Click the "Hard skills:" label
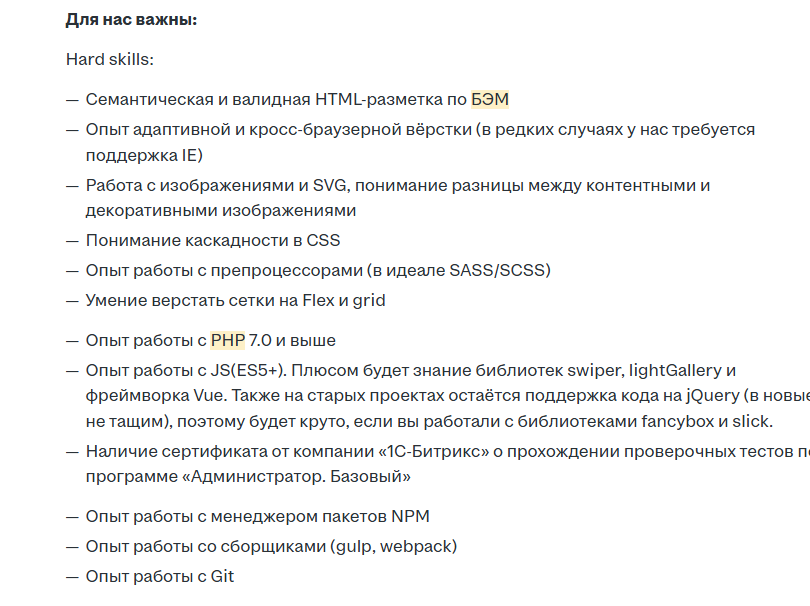This screenshot has height=606, width=810. 110,59
